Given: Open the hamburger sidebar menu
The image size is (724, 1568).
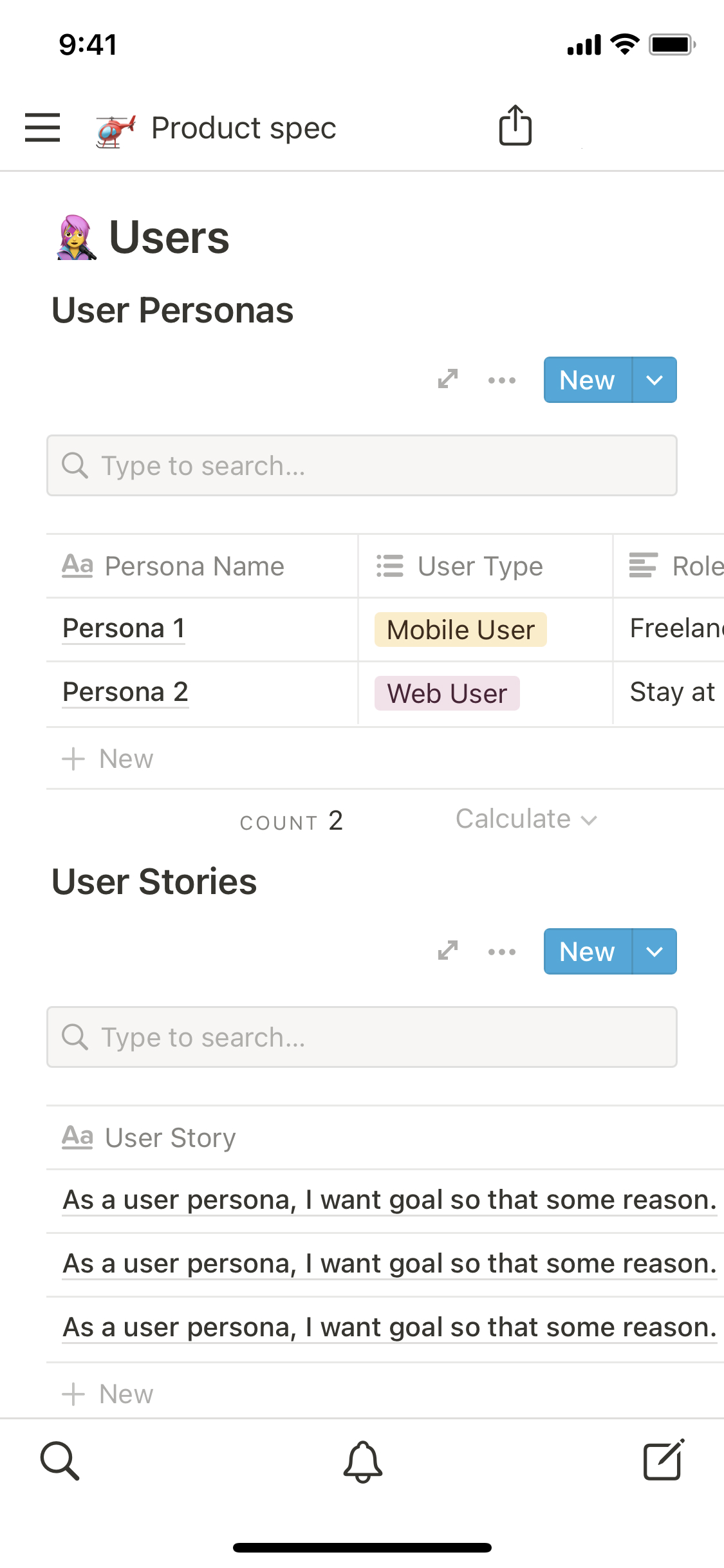Looking at the screenshot, I should tap(42, 127).
